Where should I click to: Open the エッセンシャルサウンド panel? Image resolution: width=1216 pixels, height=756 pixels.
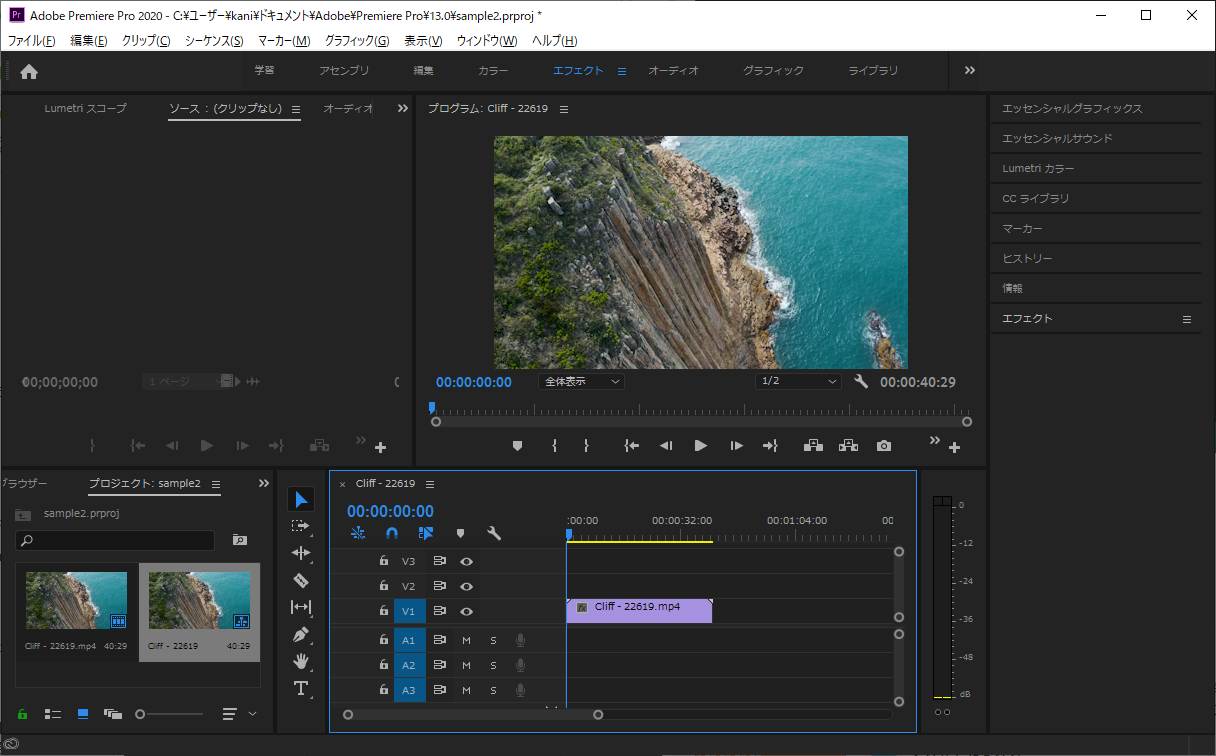(x=1057, y=139)
